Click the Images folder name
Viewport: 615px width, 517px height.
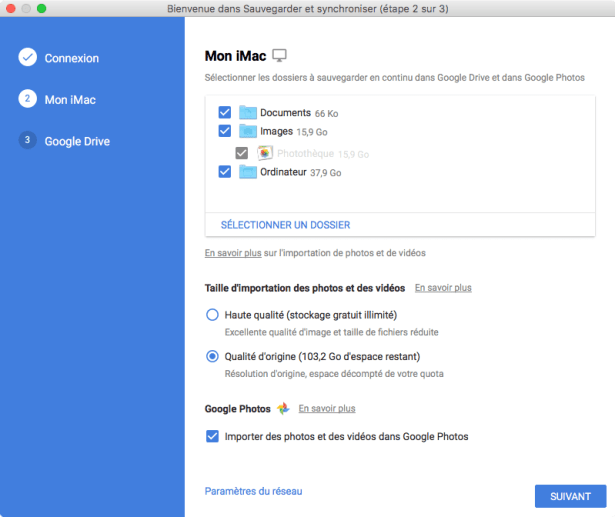[x=276, y=131]
